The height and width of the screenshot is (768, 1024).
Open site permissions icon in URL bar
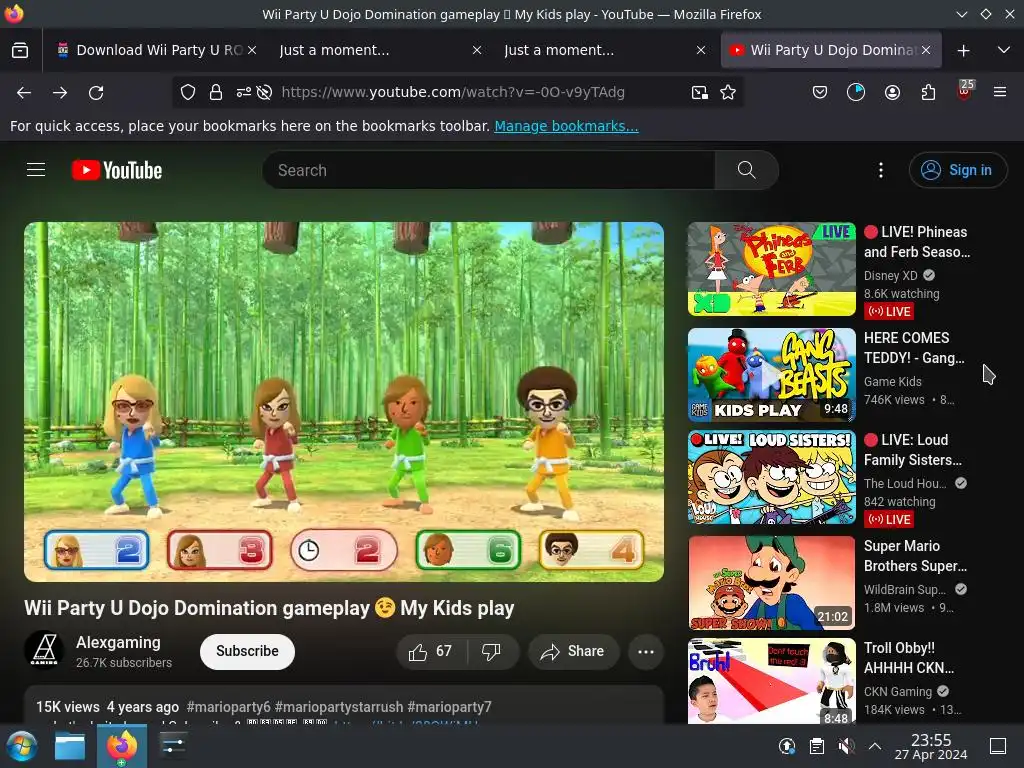pyautogui.click(x=244, y=93)
